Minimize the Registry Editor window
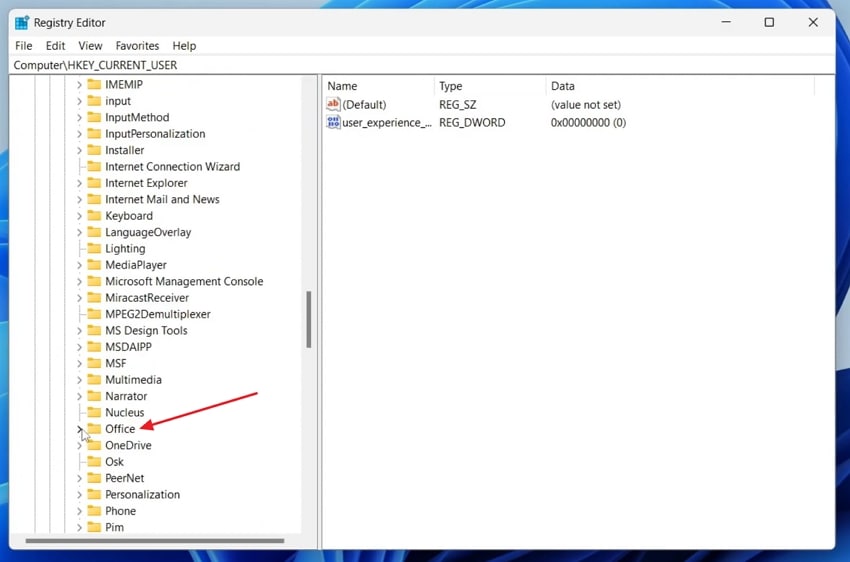Image resolution: width=850 pixels, height=562 pixels. pos(726,22)
